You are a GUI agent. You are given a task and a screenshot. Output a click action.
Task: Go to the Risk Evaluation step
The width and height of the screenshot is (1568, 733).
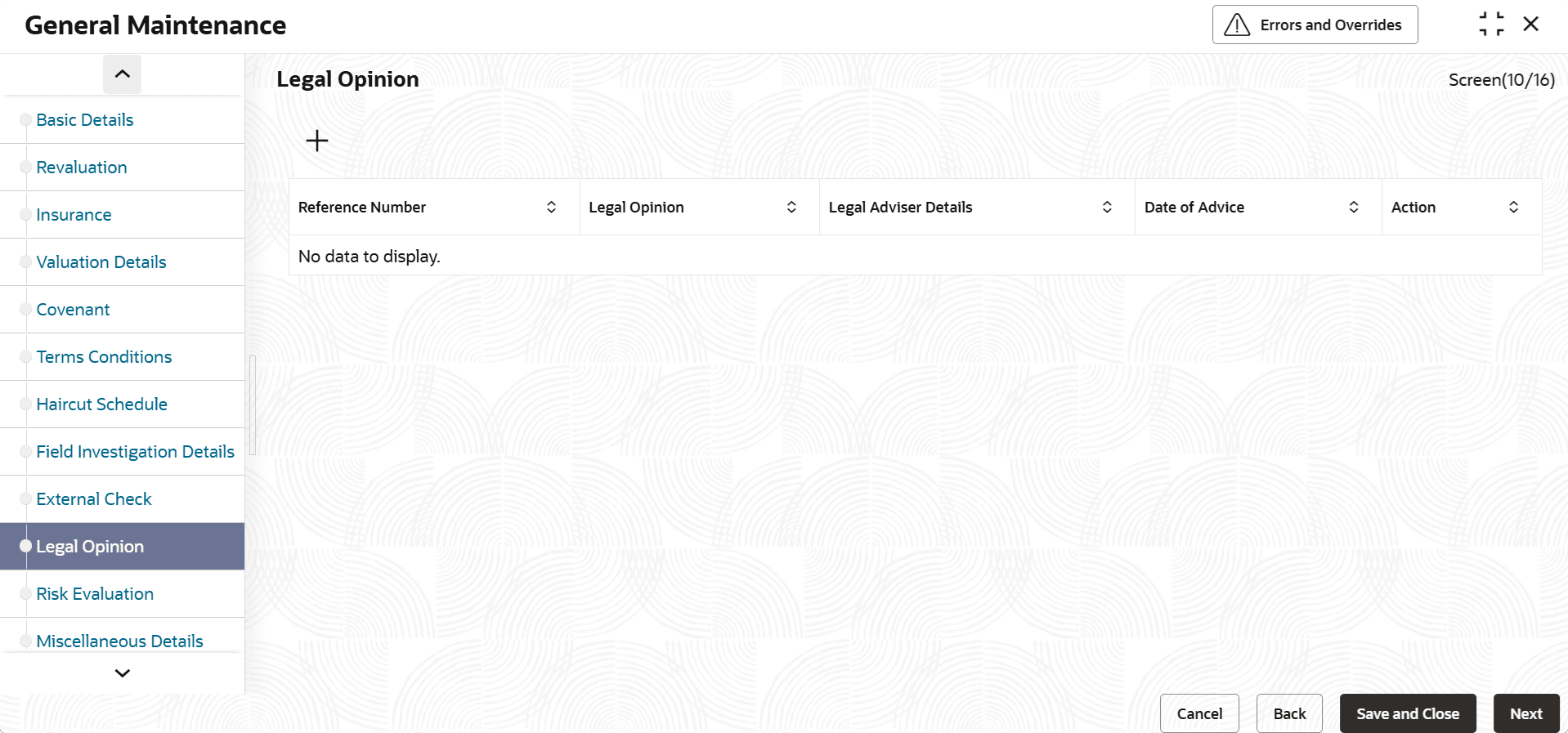point(95,594)
